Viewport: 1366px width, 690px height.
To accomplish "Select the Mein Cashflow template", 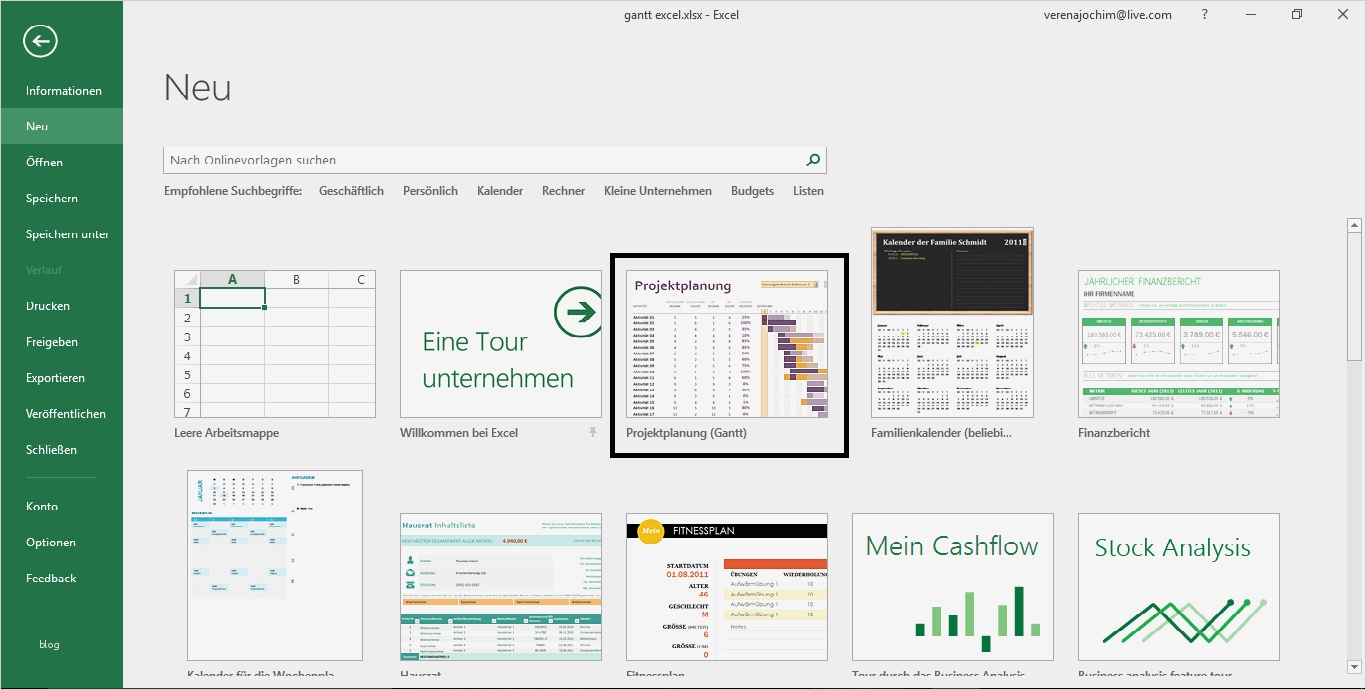I will 953,587.
